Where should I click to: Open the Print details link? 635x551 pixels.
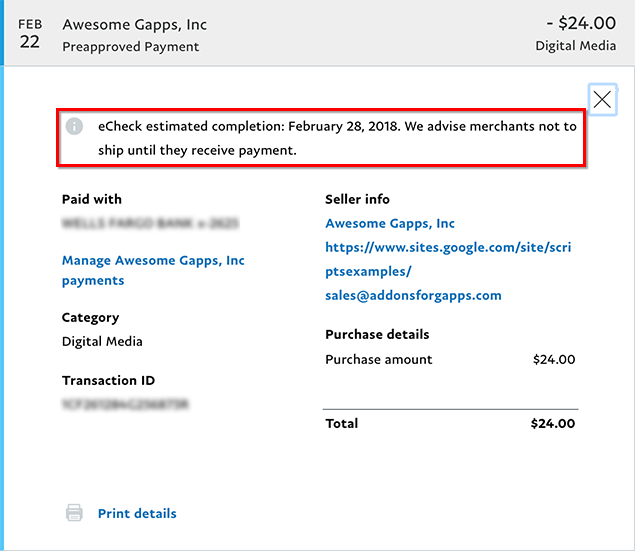[x=137, y=513]
